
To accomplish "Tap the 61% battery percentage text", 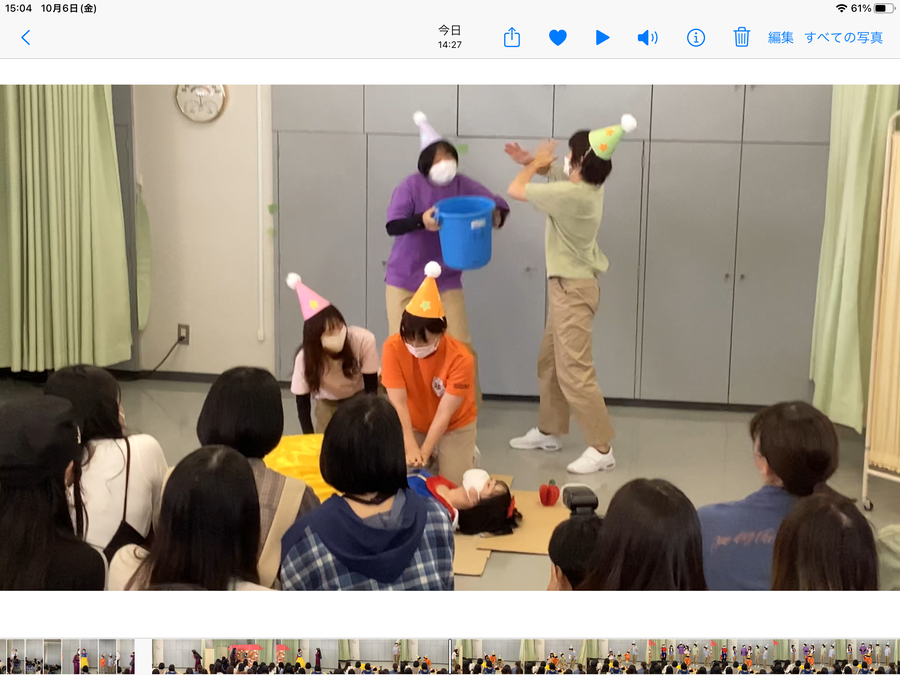I will (860, 8).
